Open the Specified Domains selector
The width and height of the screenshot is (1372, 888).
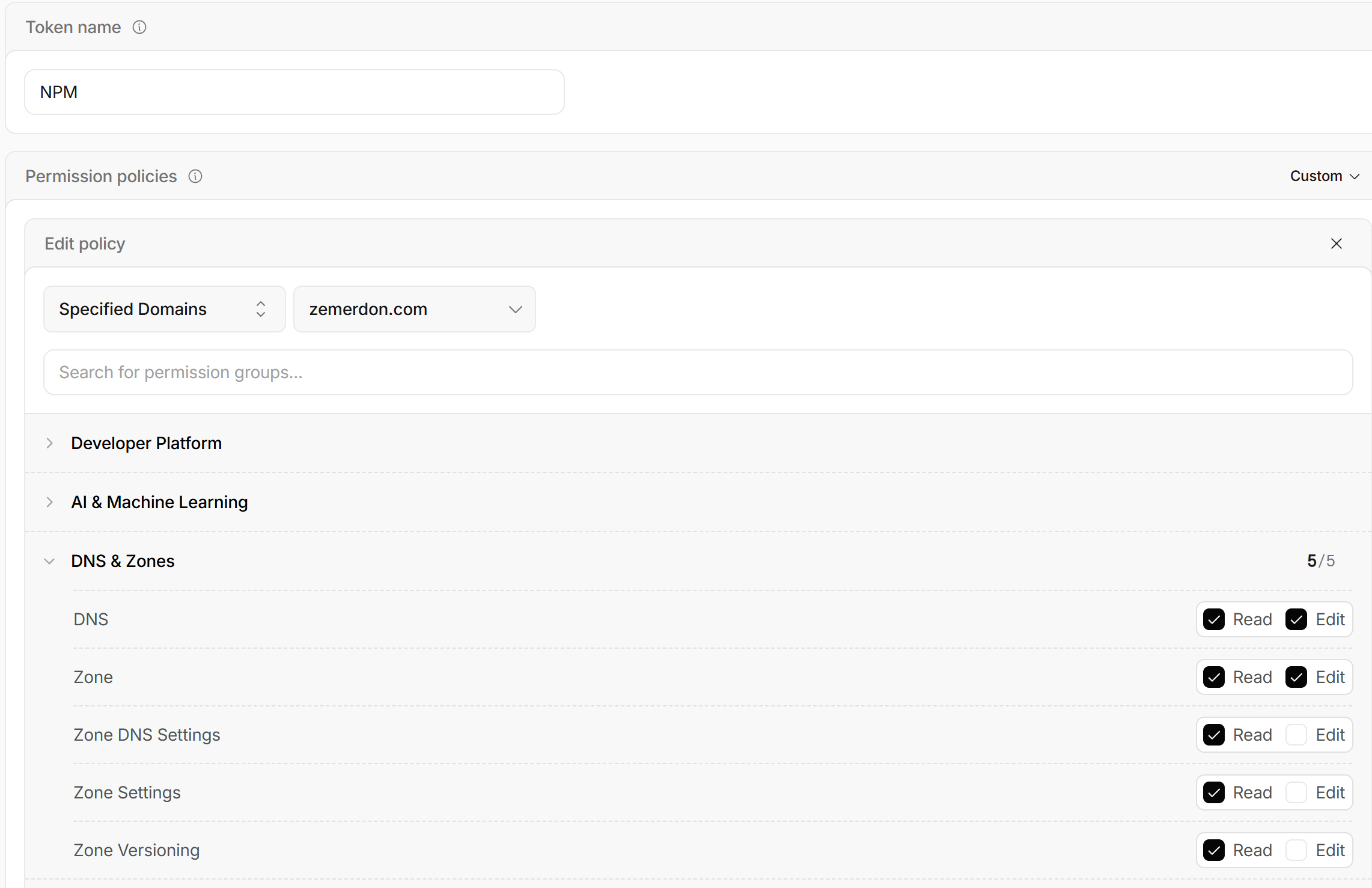pyautogui.click(x=164, y=309)
